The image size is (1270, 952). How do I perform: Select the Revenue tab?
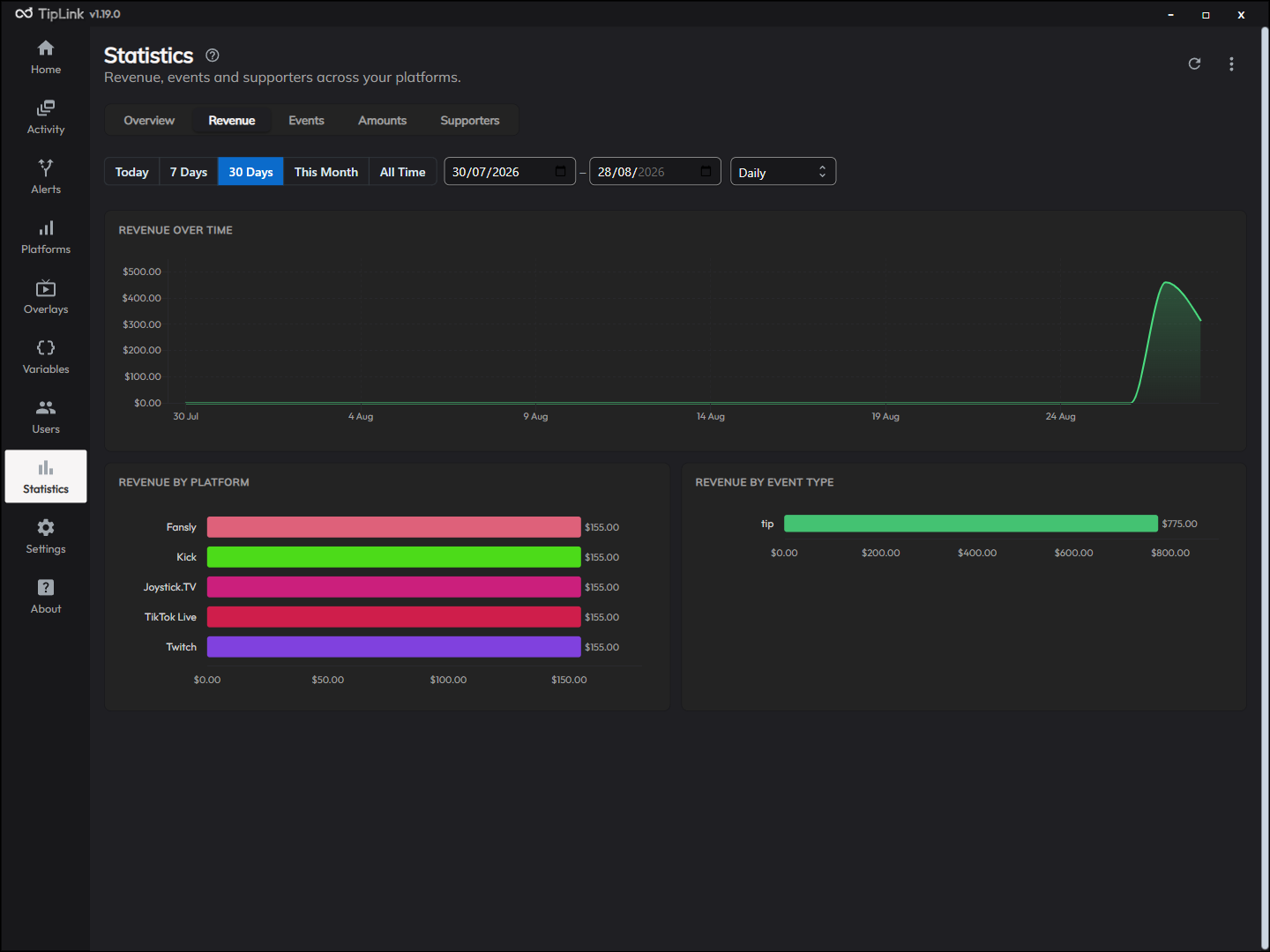click(x=232, y=120)
